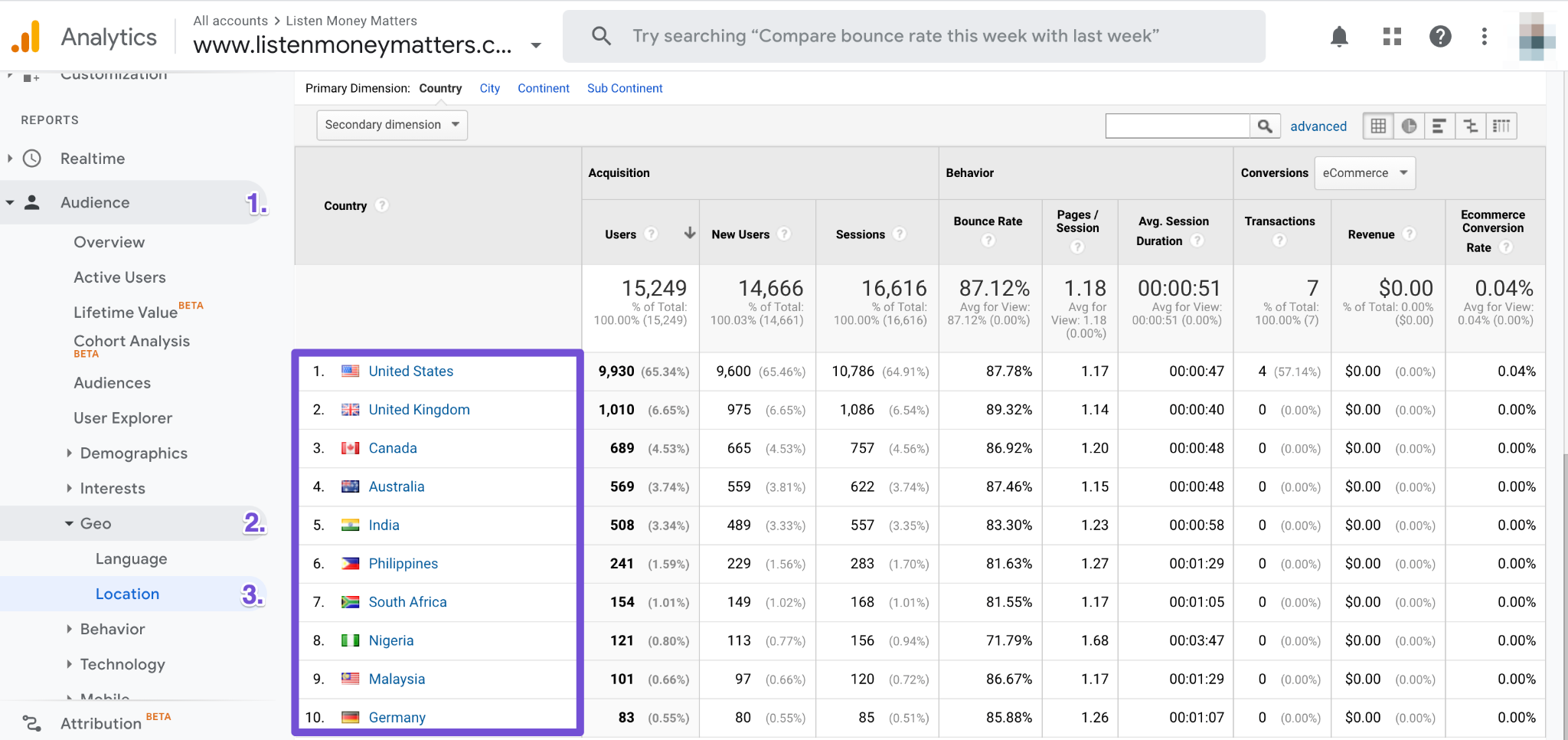Open the apps grid icon
The width and height of the screenshot is (1568, 740).
1392,36
